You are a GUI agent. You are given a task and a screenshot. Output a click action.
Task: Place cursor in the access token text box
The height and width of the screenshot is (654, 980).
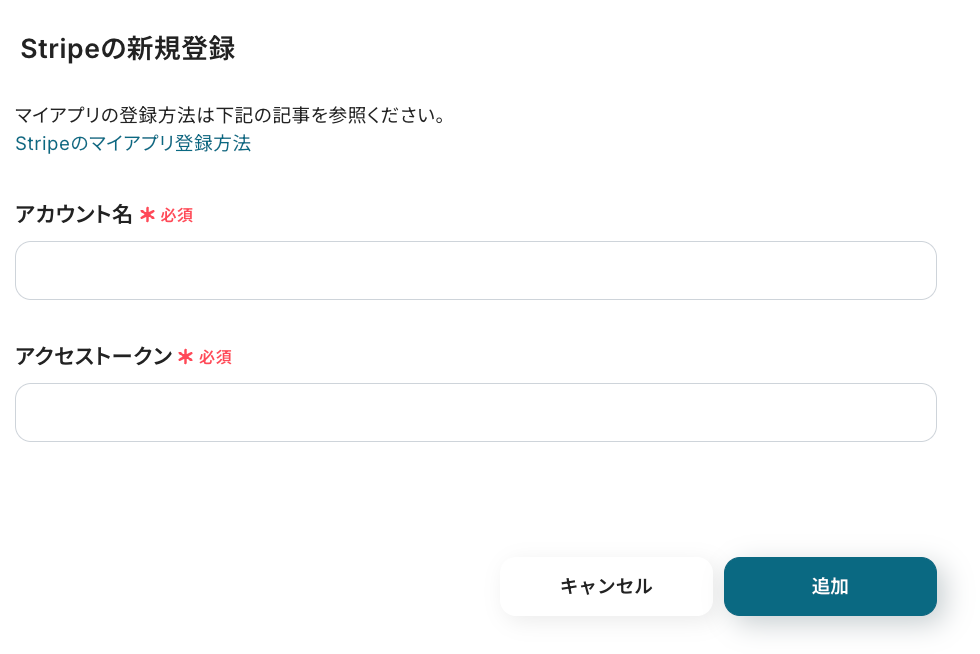click(x=475, y=412)
